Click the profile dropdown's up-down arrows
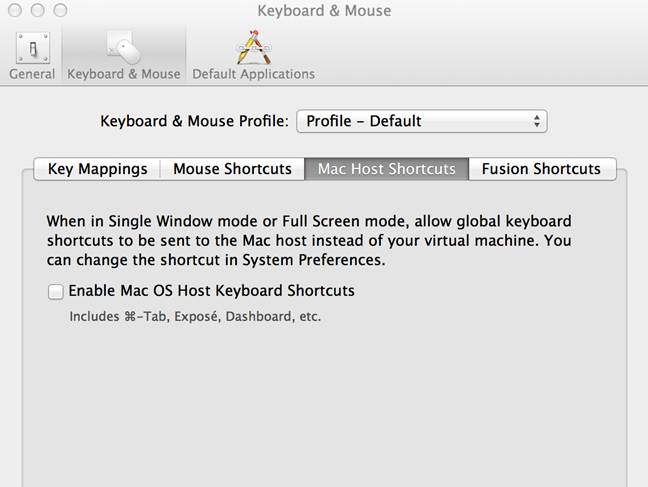The image size is (648, 487). 537,122
